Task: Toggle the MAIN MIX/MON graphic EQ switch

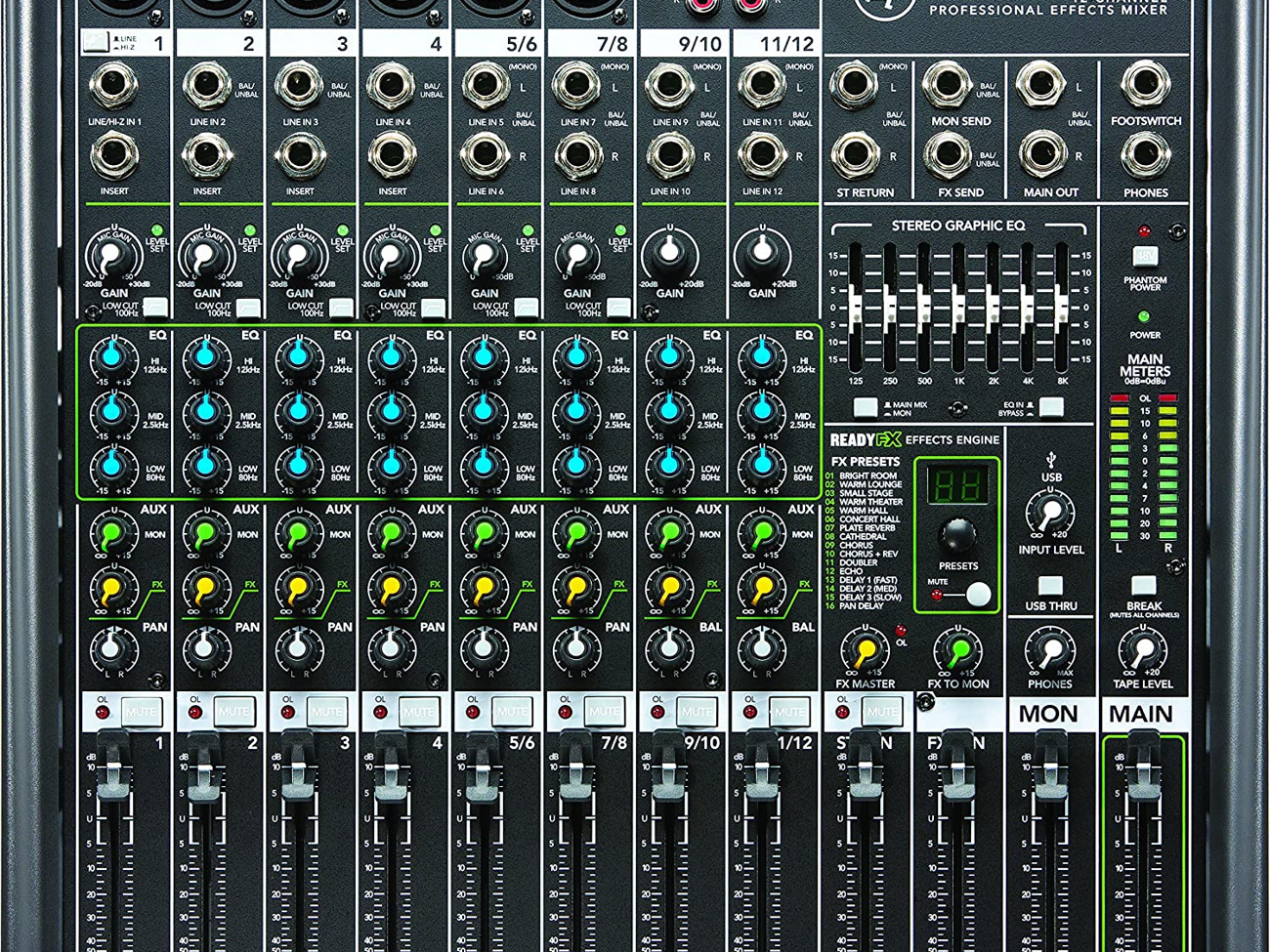Action: (866, 406)
